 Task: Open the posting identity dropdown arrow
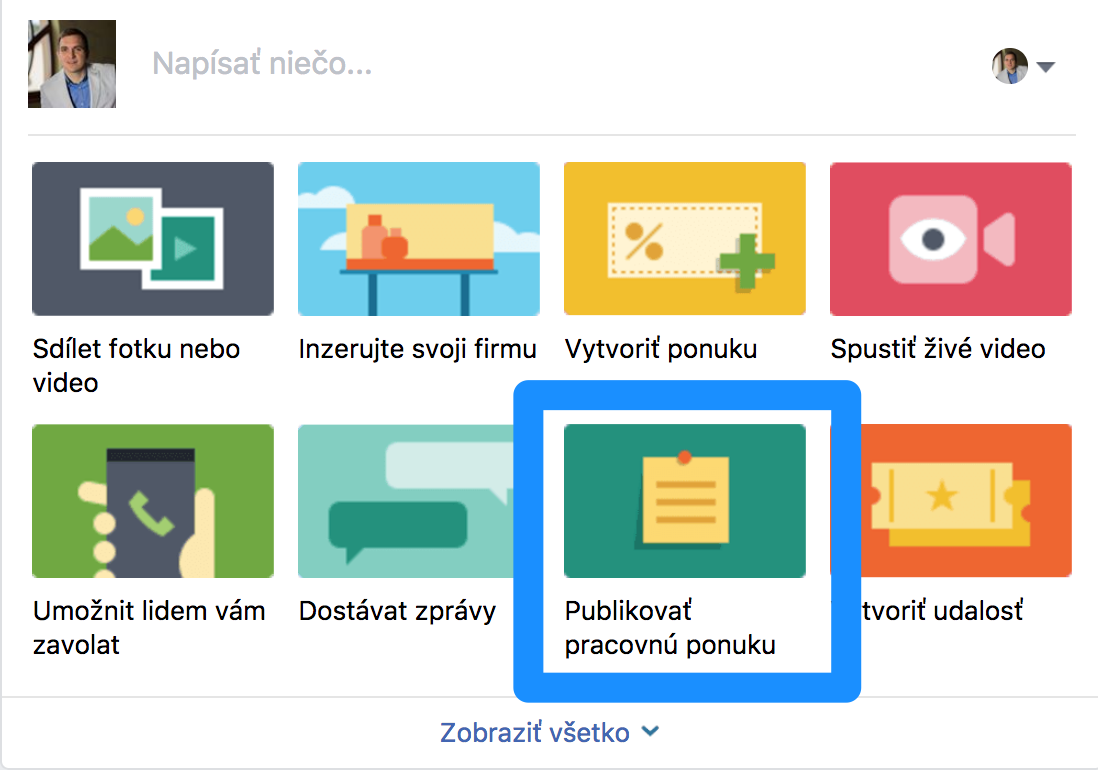pyautogui.click(x=1045, y=67)
